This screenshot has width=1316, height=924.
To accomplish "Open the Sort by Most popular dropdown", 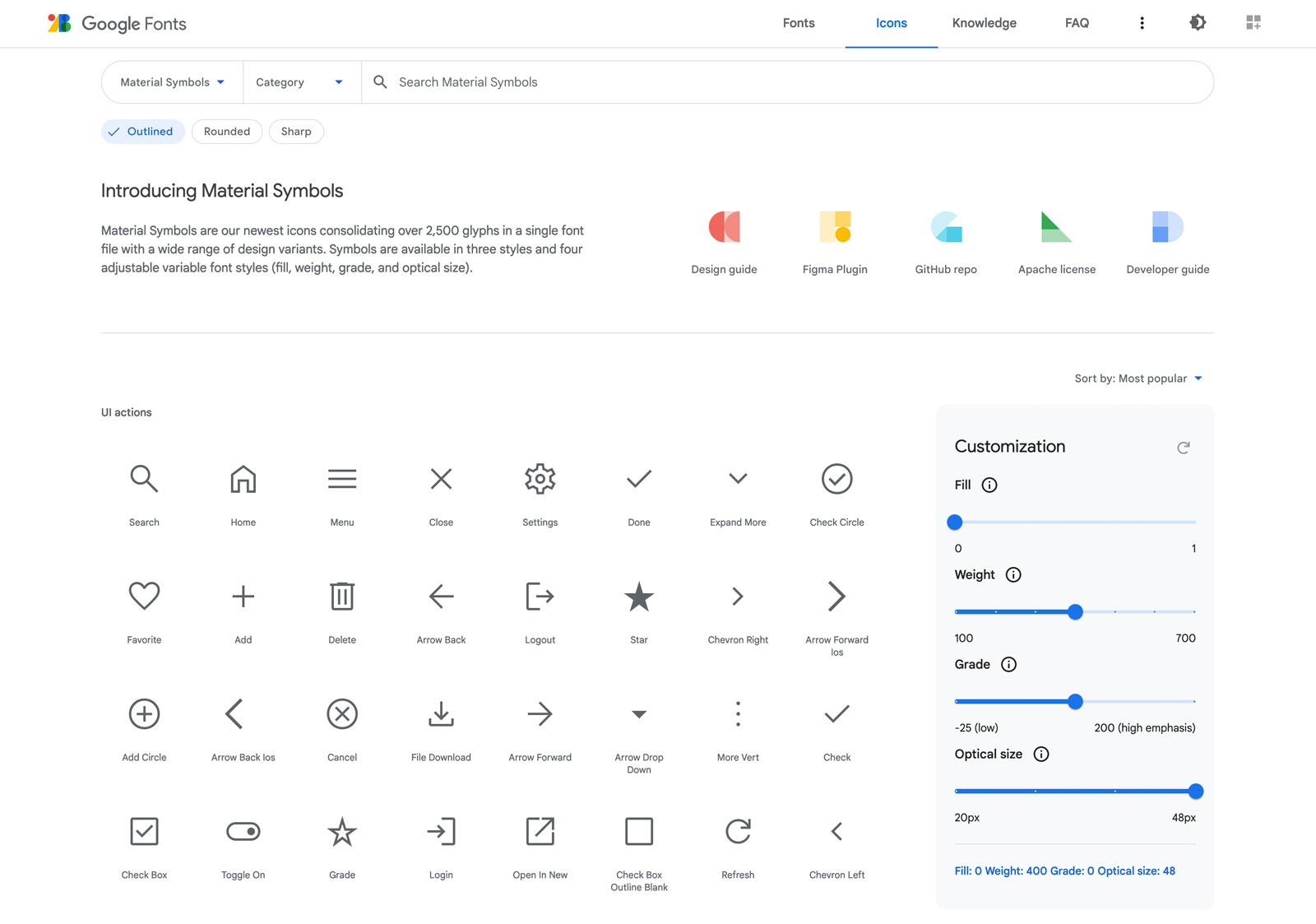I will [x=1139, y=378].
